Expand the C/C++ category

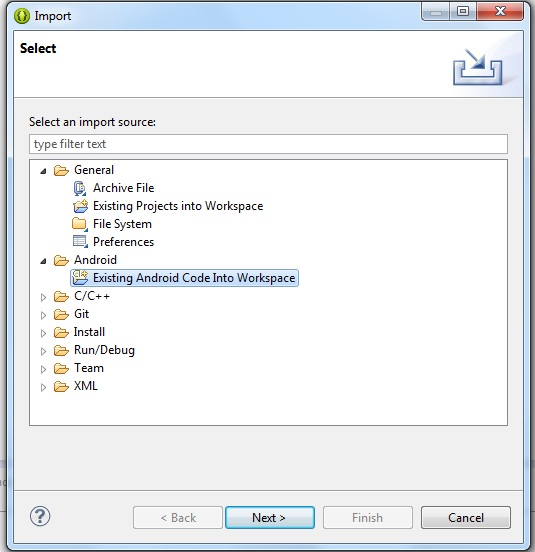click(43, 297)
